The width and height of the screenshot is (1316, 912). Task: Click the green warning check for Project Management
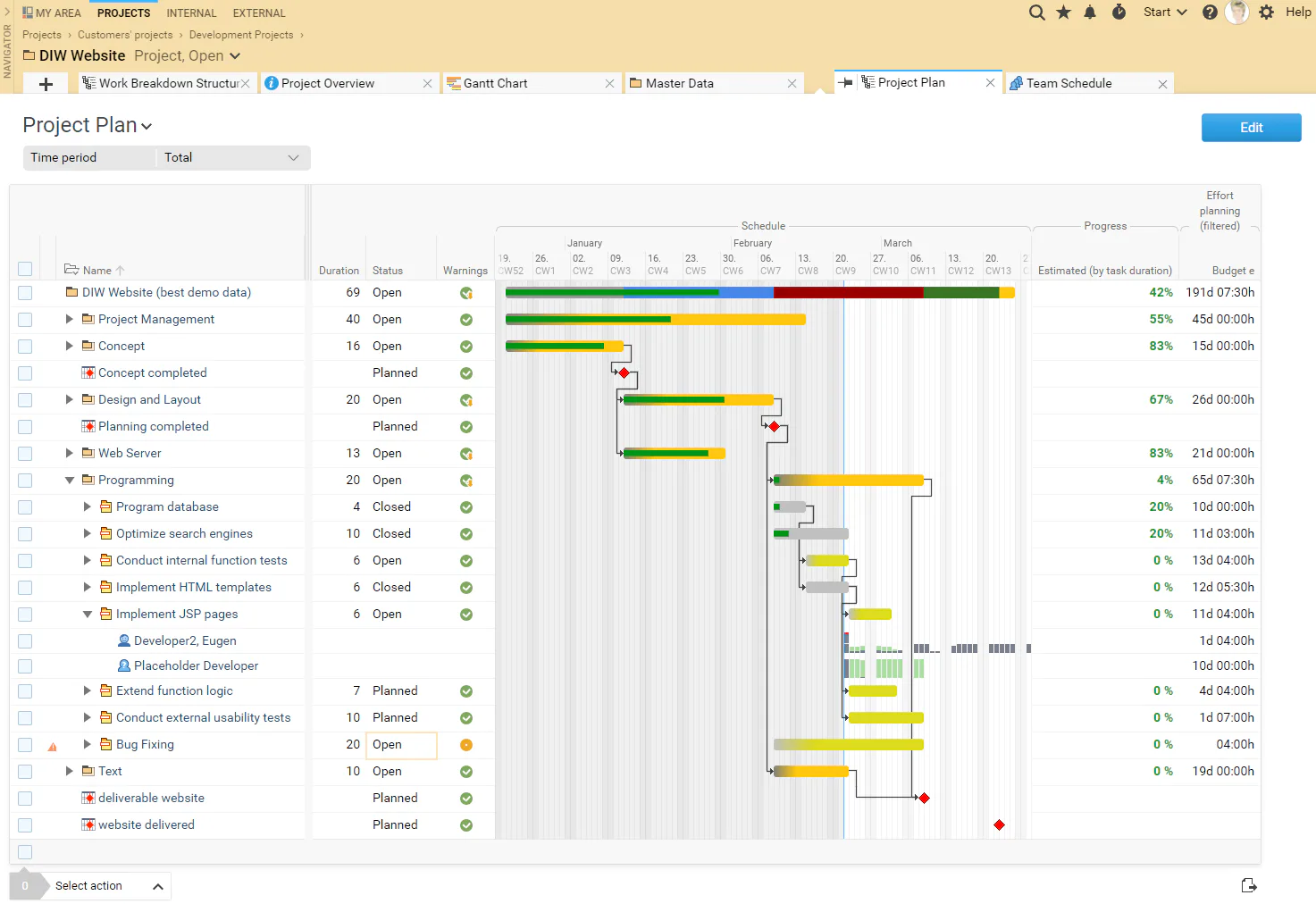[x=466, y=320]
